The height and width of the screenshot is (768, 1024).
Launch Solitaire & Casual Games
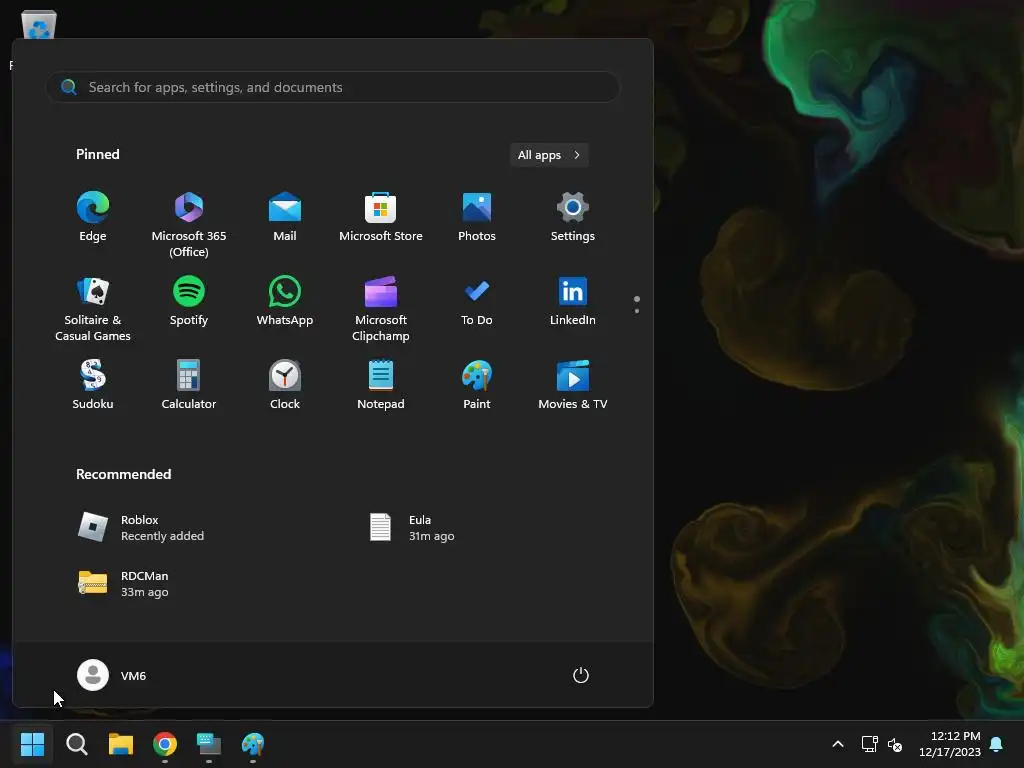[93, 308]
